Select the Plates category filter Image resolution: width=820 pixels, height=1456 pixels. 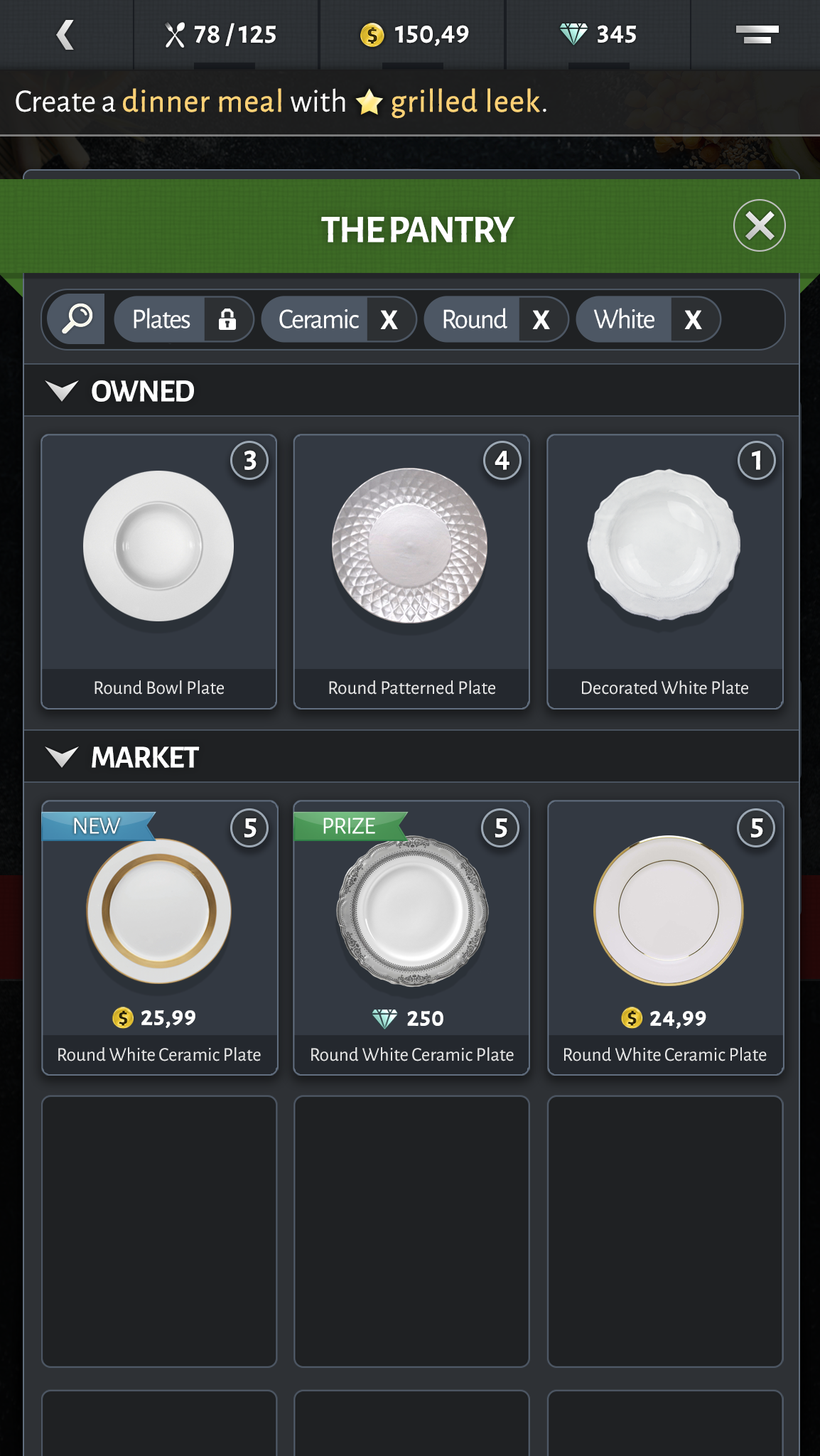pos(161,319)
